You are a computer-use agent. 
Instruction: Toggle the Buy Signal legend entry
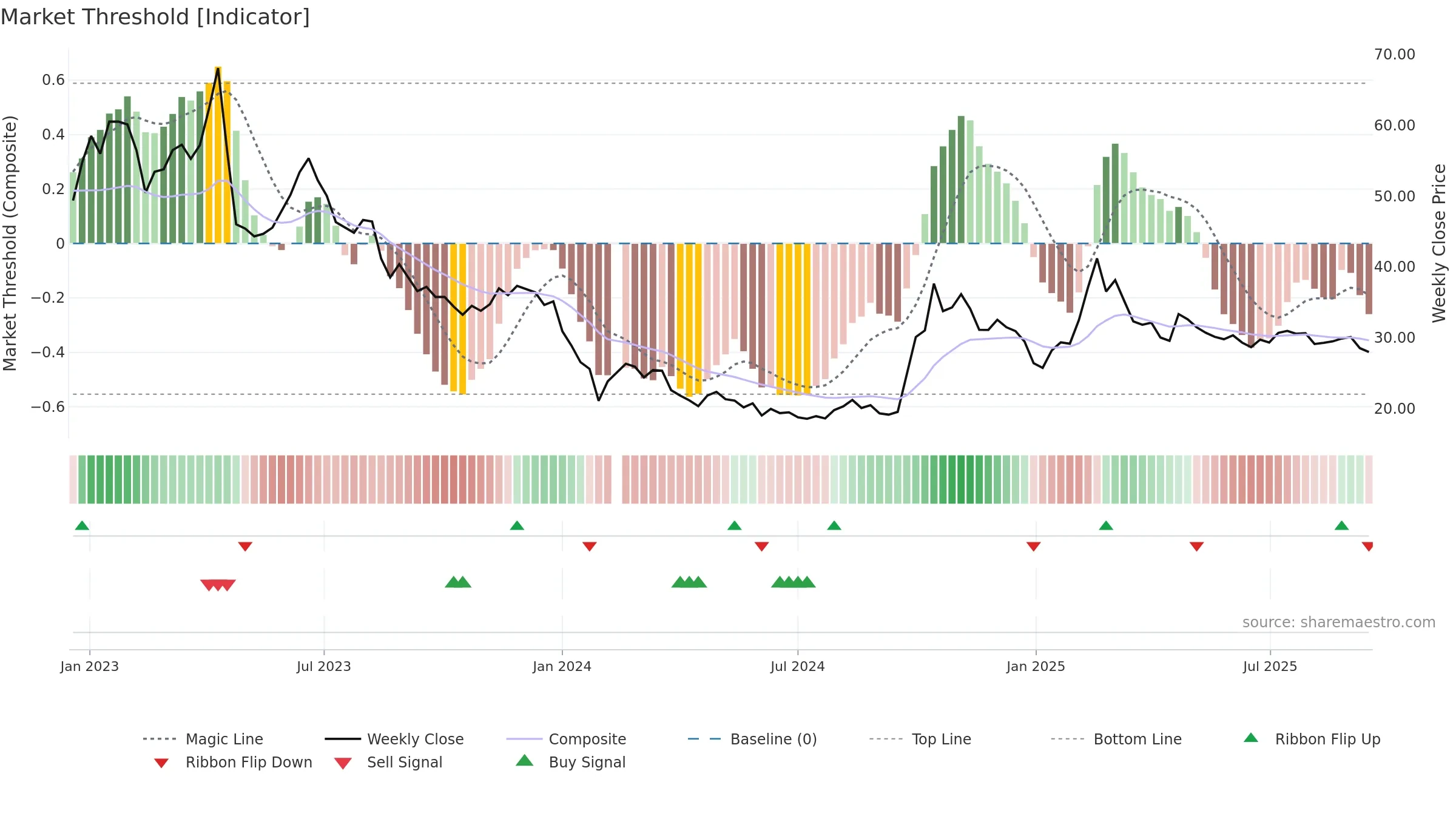point(570,762)
